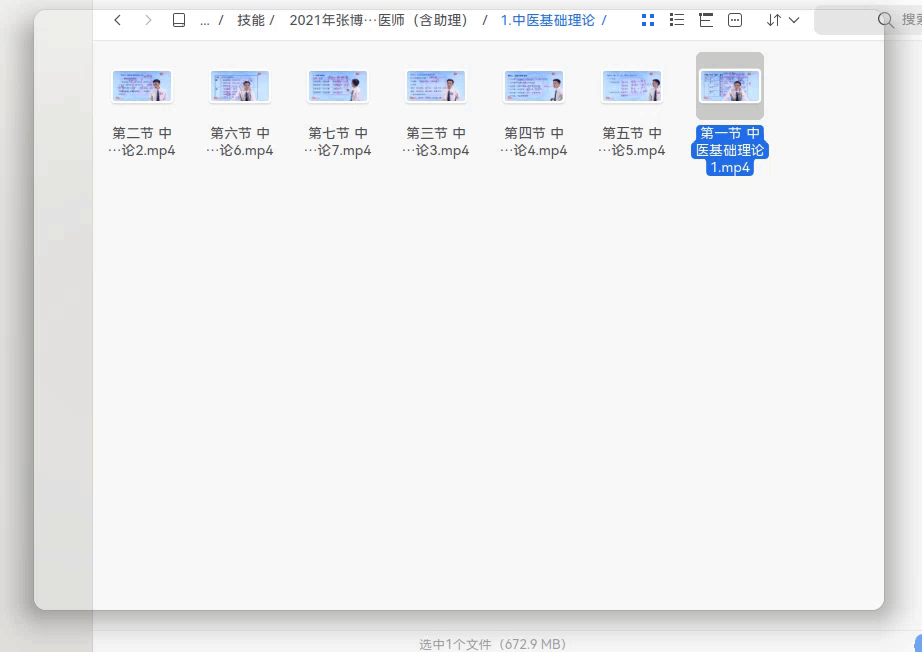This screenshot has height=652, width=922.
Task: Click the file name 第二节 中…论2.mp4
Action: (x=142, y=142)
